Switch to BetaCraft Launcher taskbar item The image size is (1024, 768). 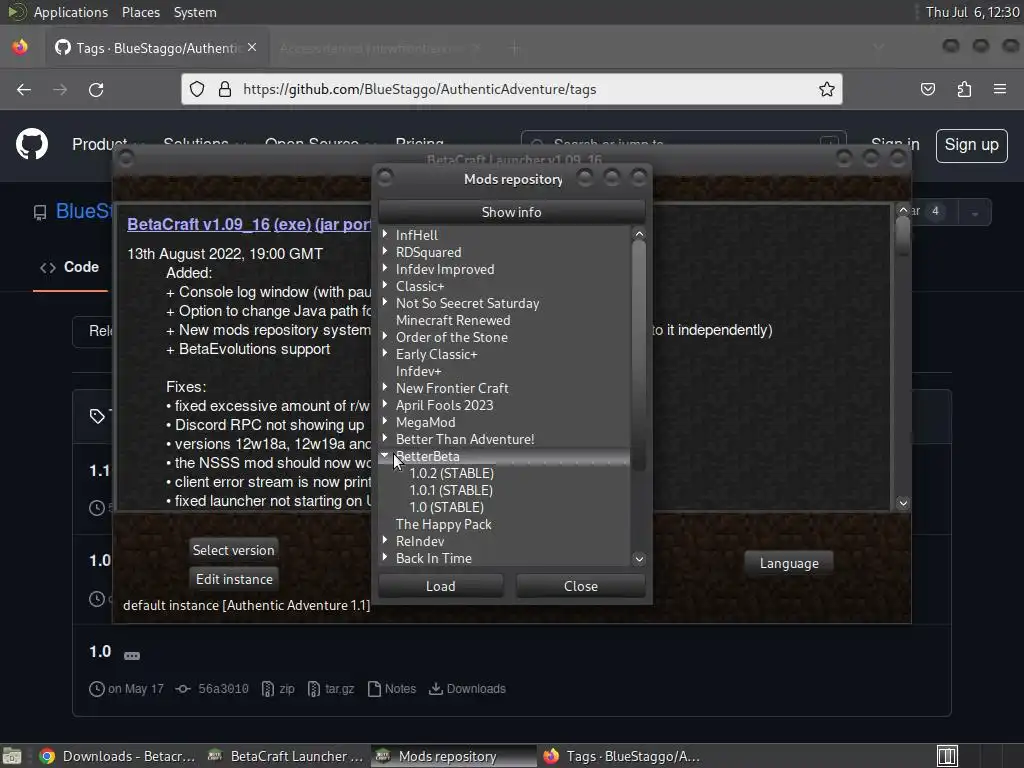(285, 756)
